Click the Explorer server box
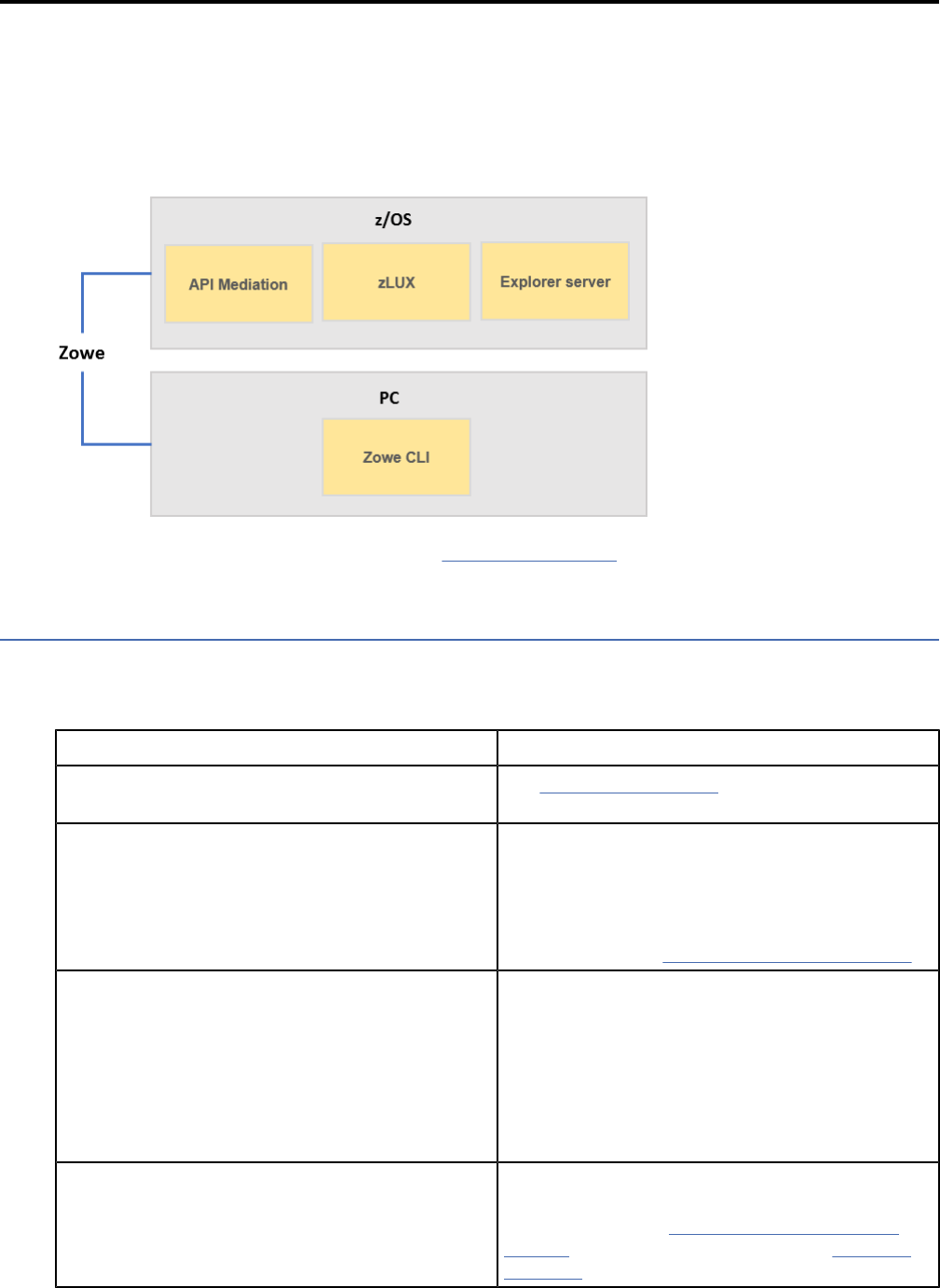The width and height of the screenshot is (940, 1288). click(555, 281)
